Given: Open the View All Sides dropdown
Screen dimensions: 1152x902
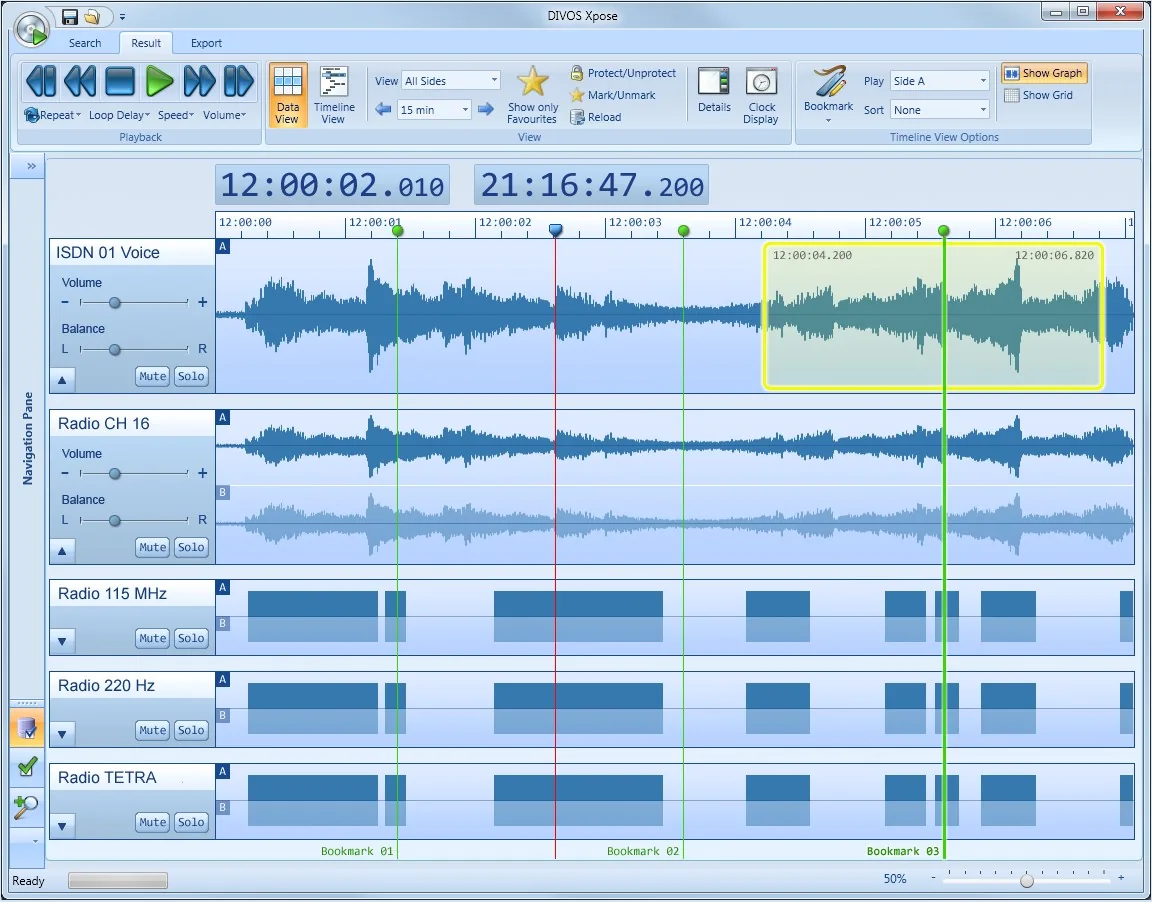Looking at the screenshot, I should click(x=451, y=81).
